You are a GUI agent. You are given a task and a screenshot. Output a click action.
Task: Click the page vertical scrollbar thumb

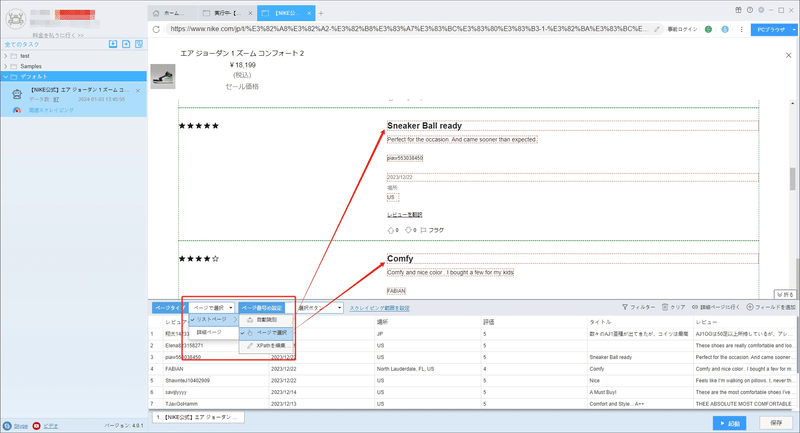point(792,179)
